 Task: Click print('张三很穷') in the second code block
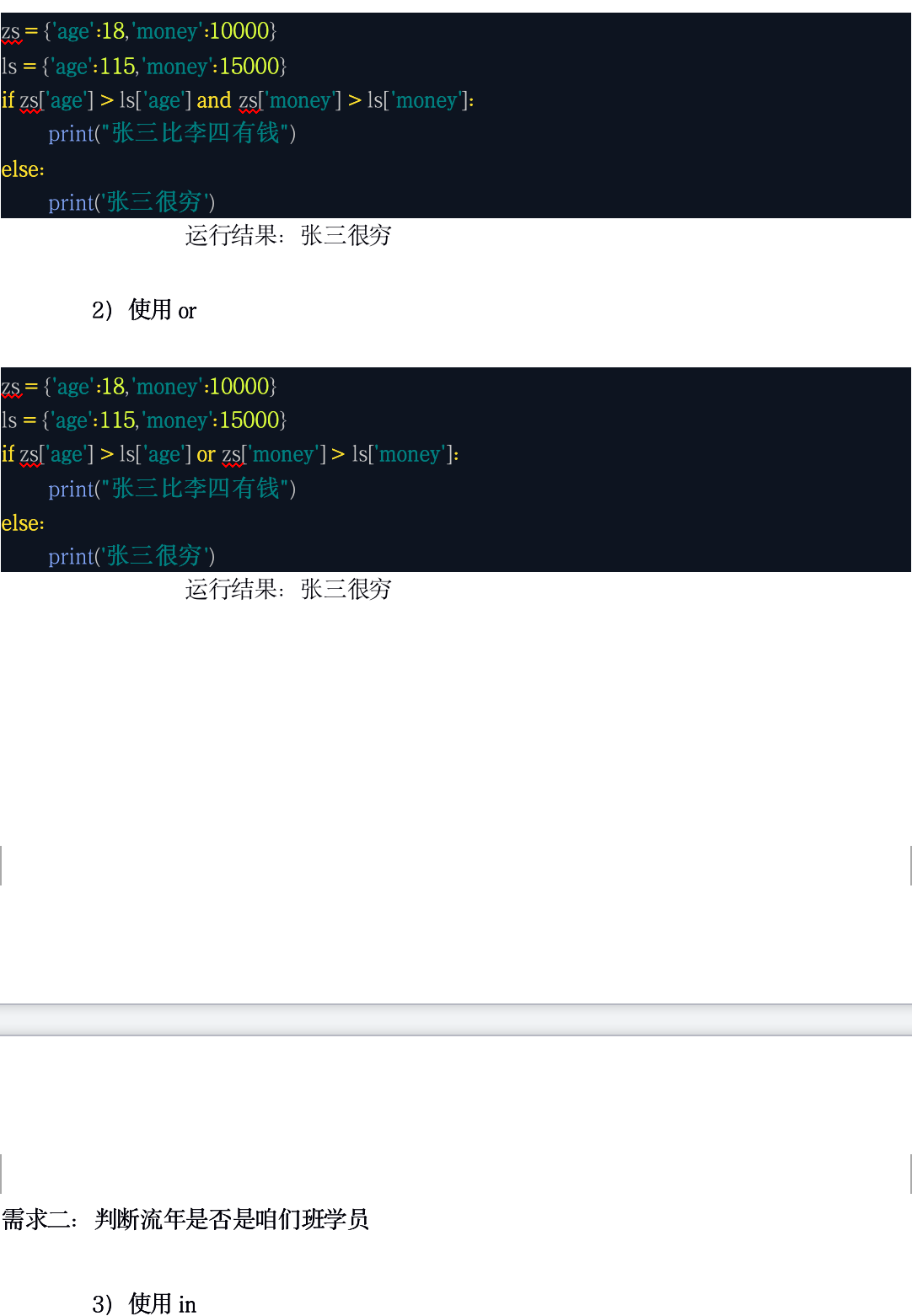[x=131, y=556]
